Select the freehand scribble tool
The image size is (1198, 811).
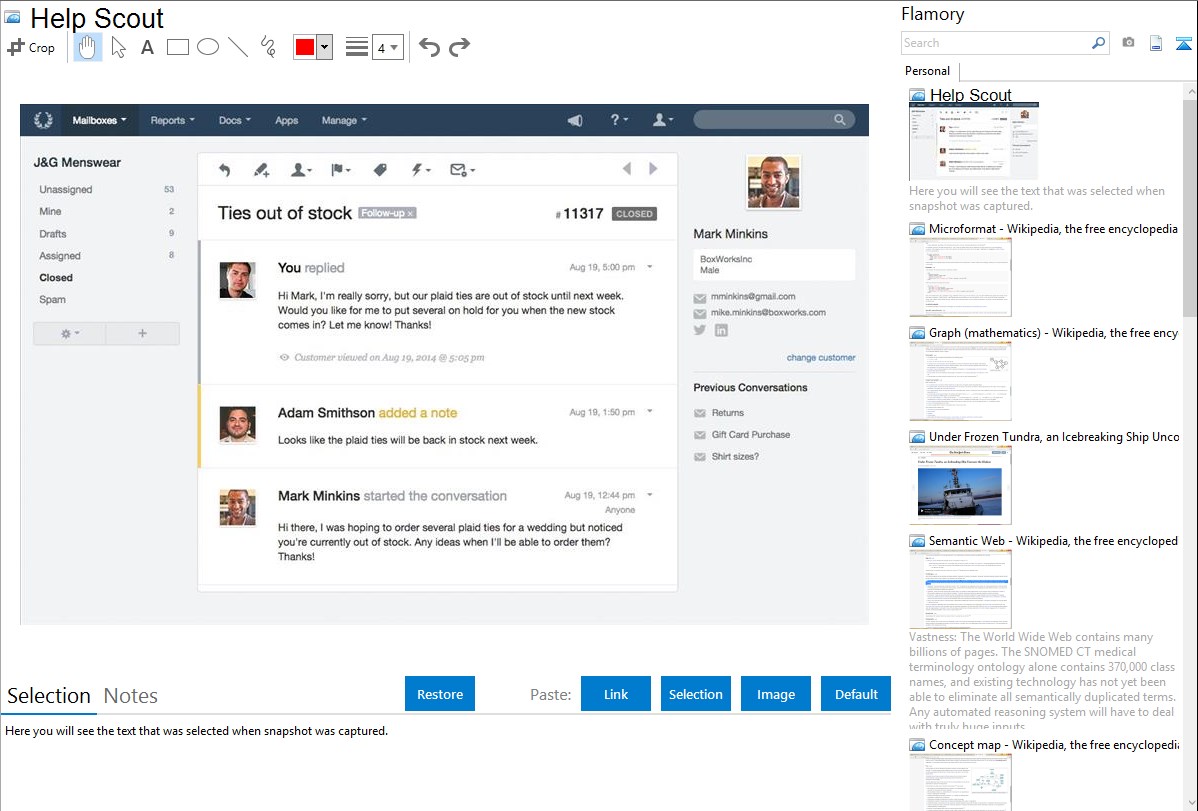pyautogui.click(x=268, y=47)
